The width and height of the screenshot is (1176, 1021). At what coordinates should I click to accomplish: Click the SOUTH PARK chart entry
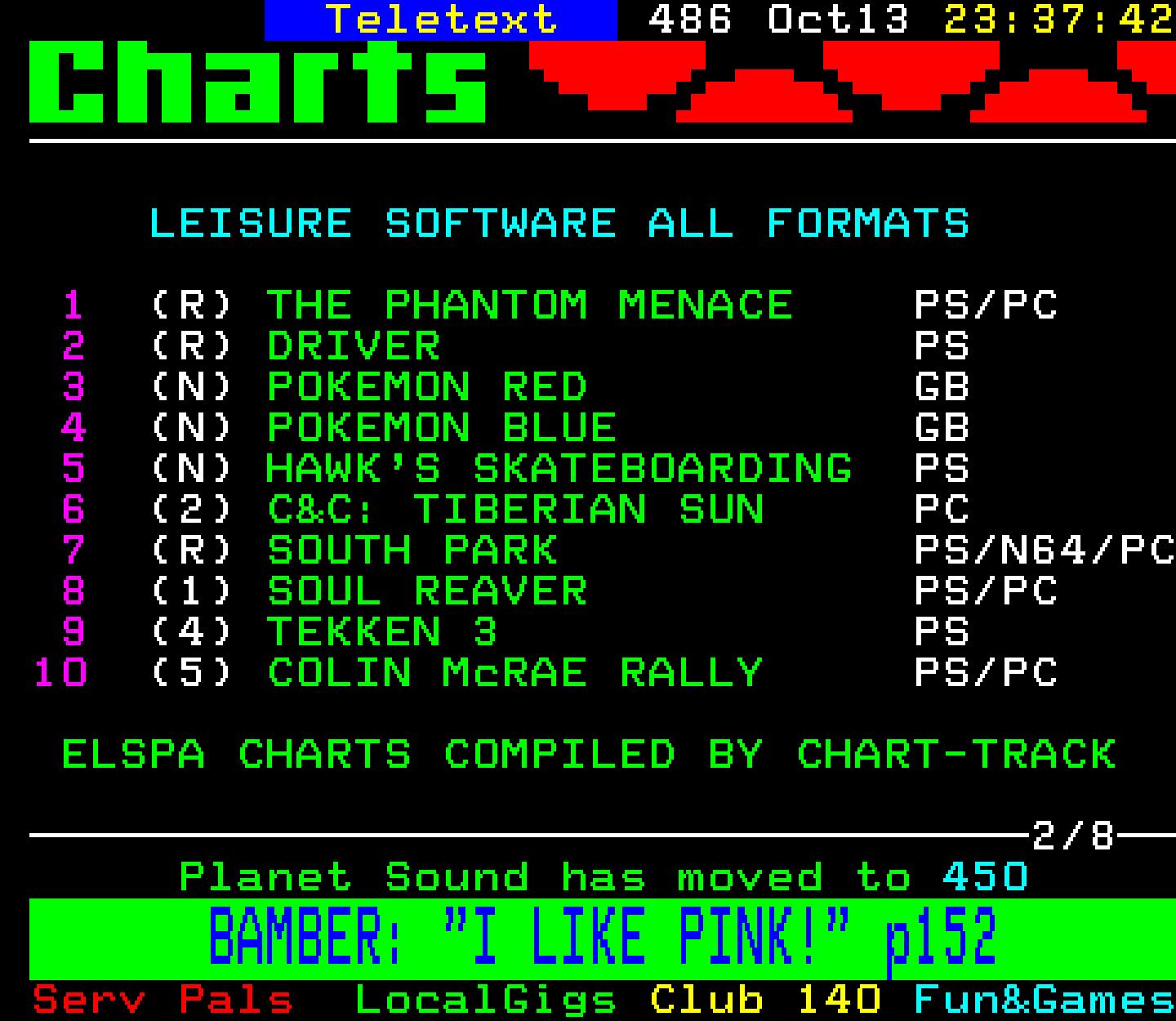click(412, 551)
